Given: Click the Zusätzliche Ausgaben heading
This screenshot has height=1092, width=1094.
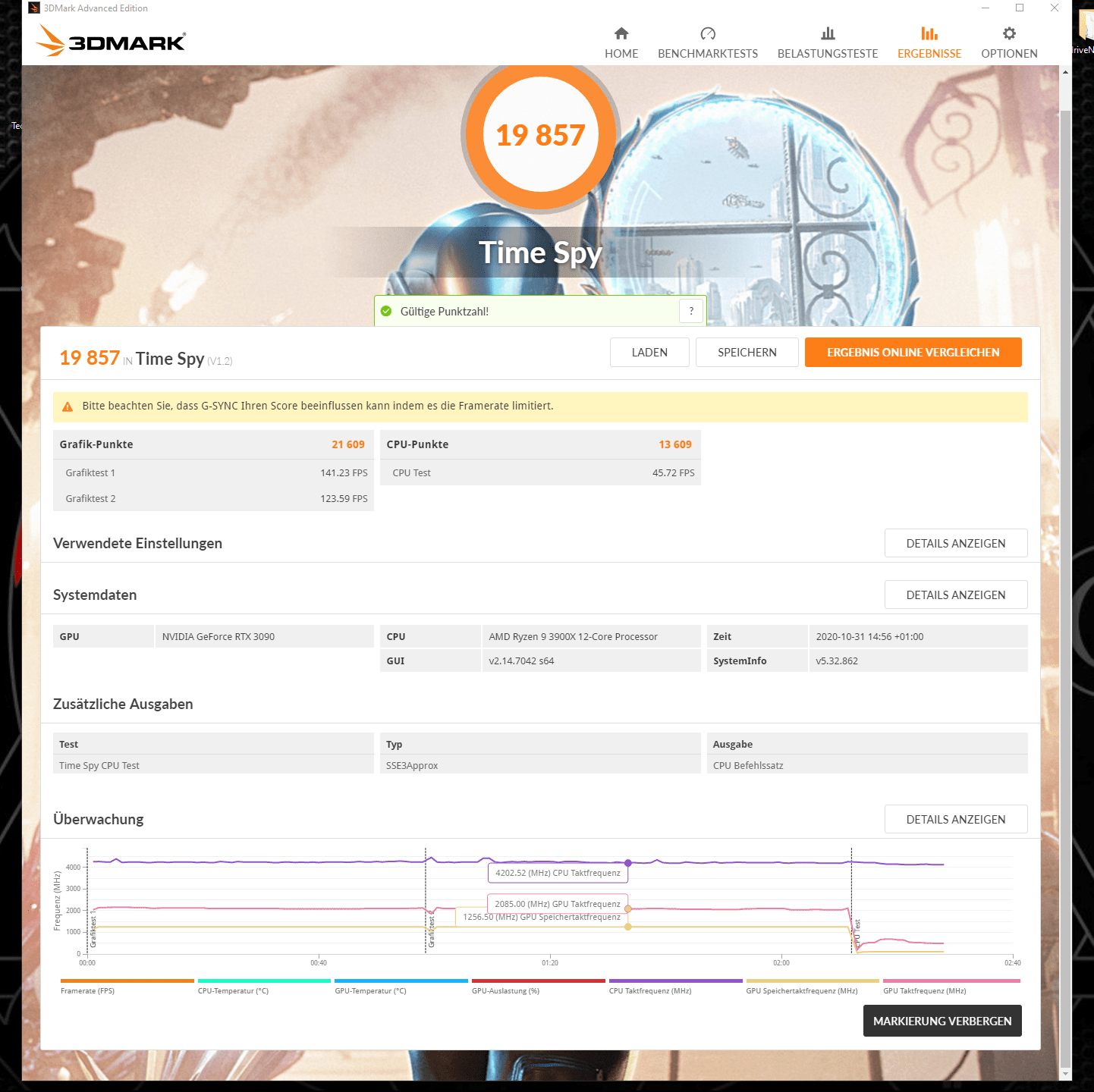Looking at the screenshot, I should click(x=123, y=704).
